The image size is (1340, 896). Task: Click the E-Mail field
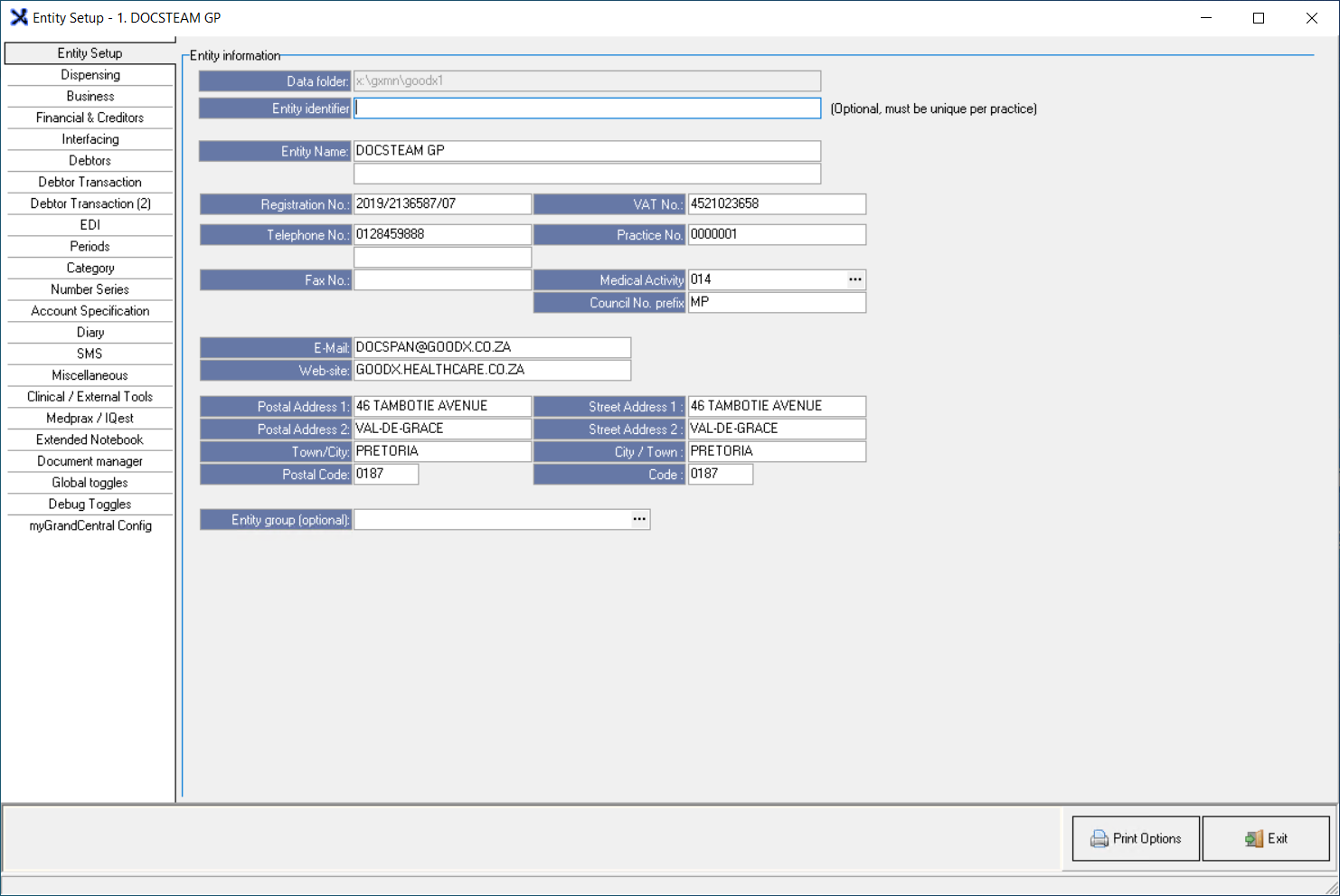point(492,347)
